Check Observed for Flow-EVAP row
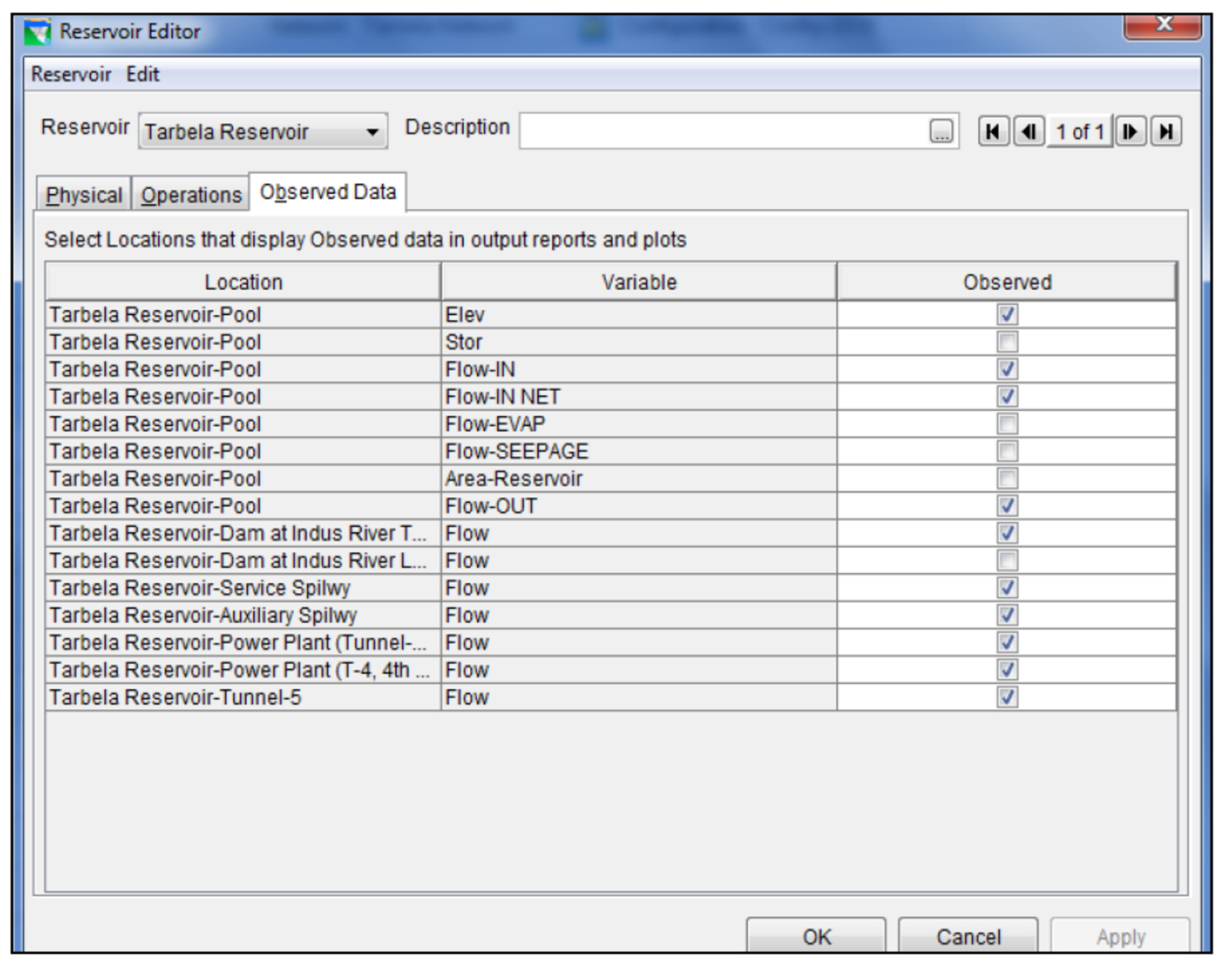The height and width of the screenshot is (978, 1232). click(1007, 424)
